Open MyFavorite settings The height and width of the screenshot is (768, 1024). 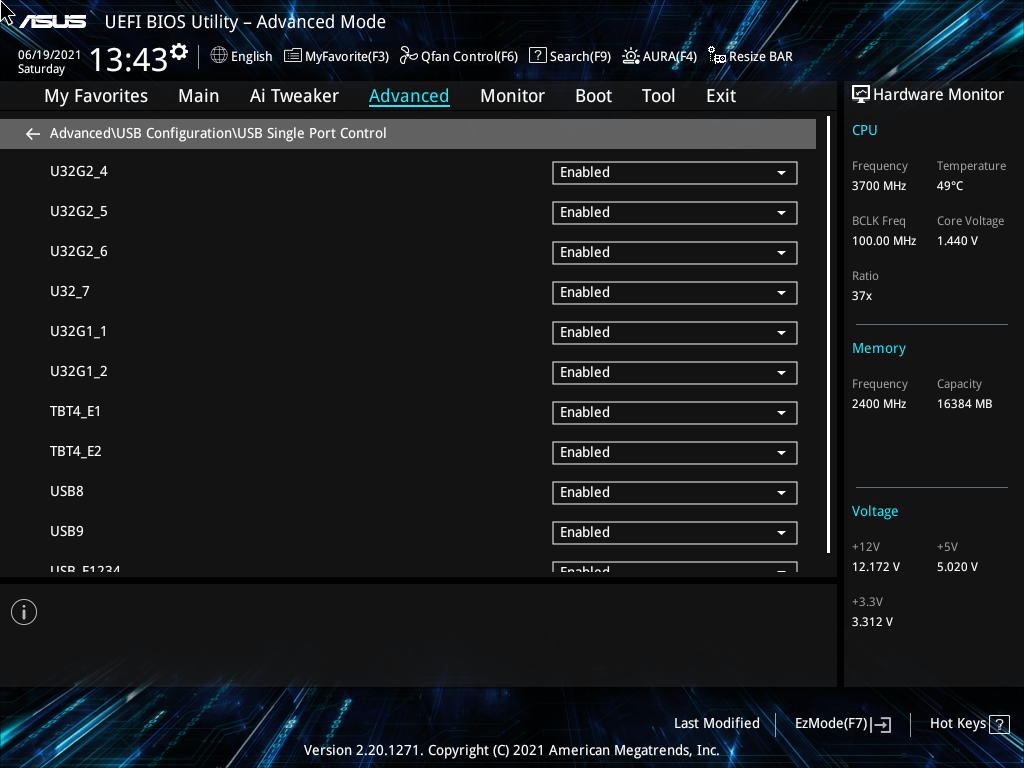pos(336,56)
